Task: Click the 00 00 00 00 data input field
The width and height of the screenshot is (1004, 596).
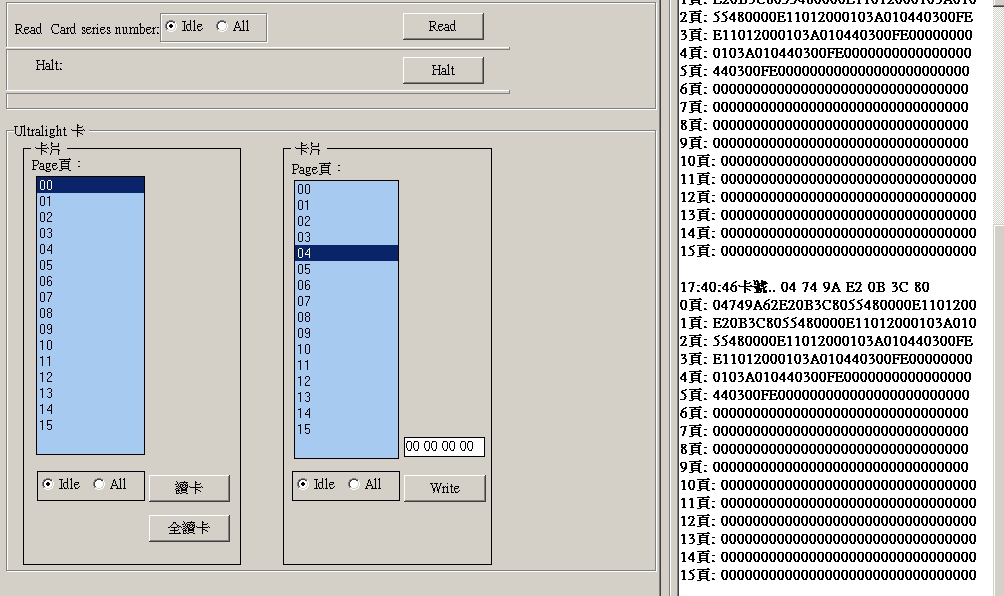Action: [x=443, y=447]
